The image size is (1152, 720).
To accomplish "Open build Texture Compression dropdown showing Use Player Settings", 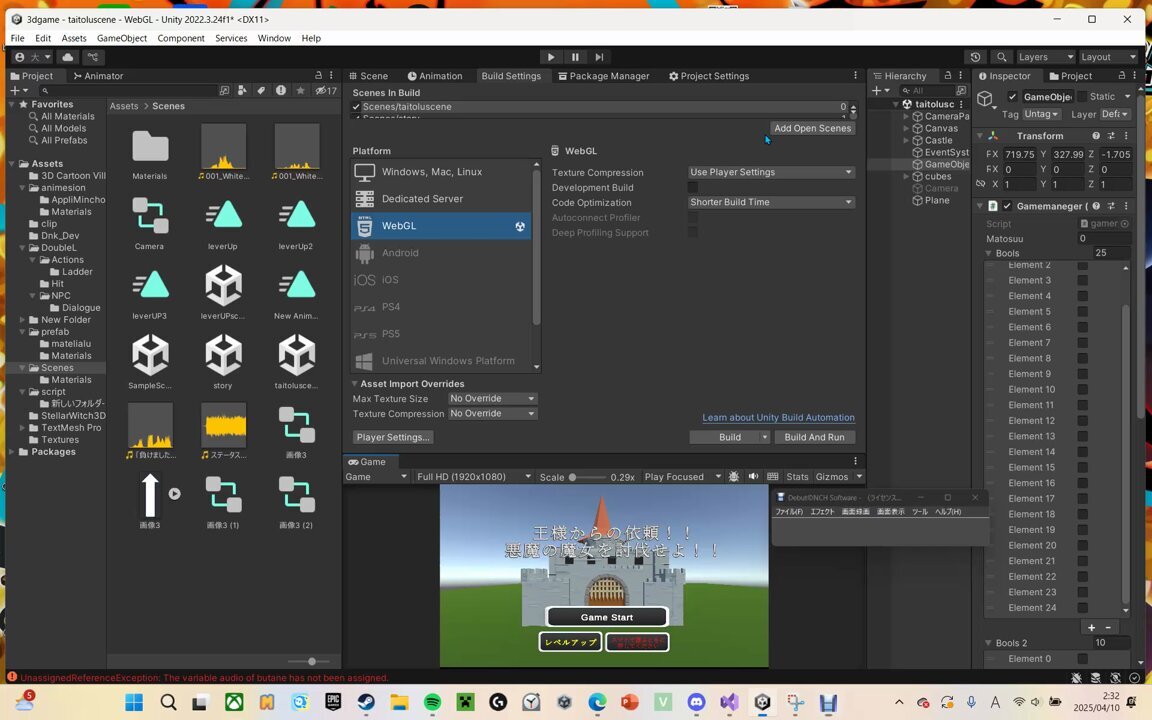I will 771,172.
